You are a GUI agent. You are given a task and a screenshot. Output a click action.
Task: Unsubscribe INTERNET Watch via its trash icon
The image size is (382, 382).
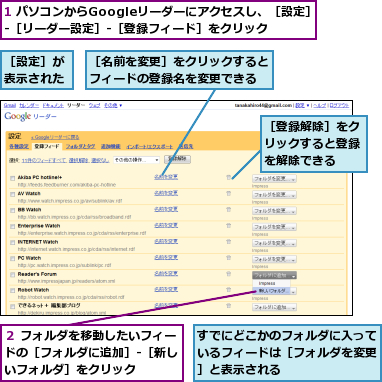pos(229,241)
